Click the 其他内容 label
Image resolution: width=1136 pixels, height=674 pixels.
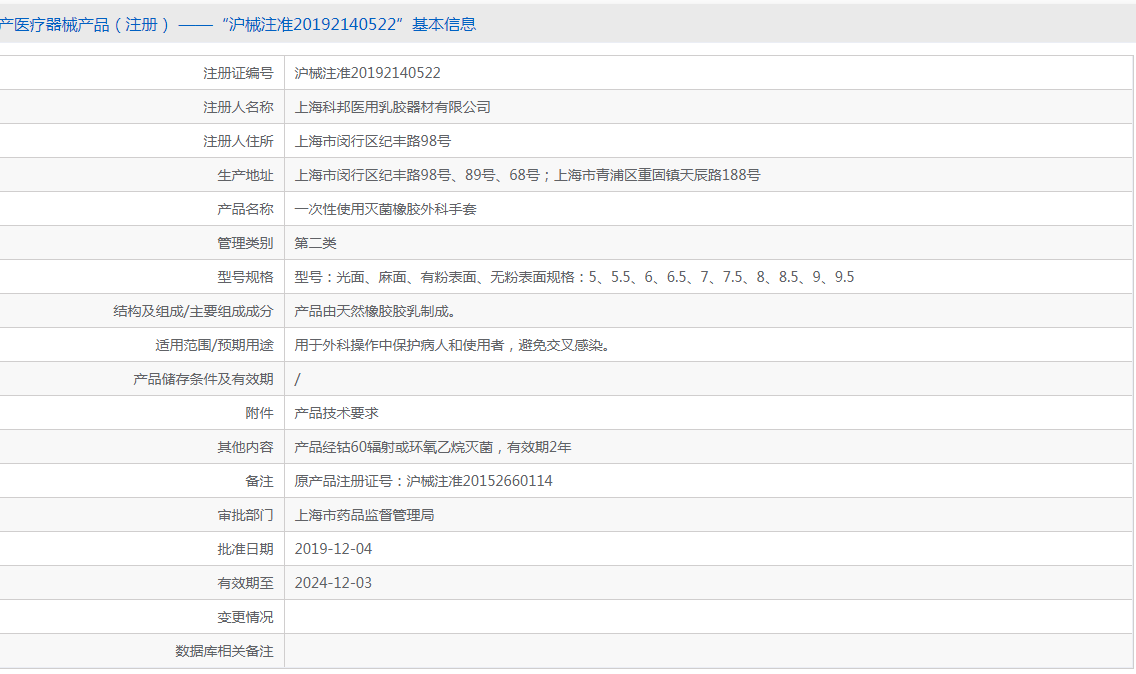[x=246, y=448]
